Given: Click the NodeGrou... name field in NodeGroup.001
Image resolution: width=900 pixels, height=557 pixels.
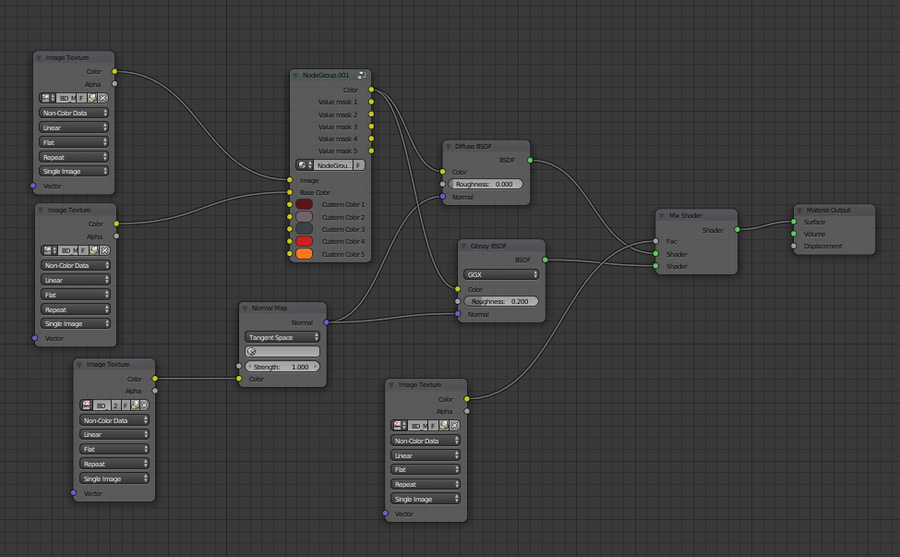Looking at the screenshot, I should pyautogui.click(x=333, y=165).
